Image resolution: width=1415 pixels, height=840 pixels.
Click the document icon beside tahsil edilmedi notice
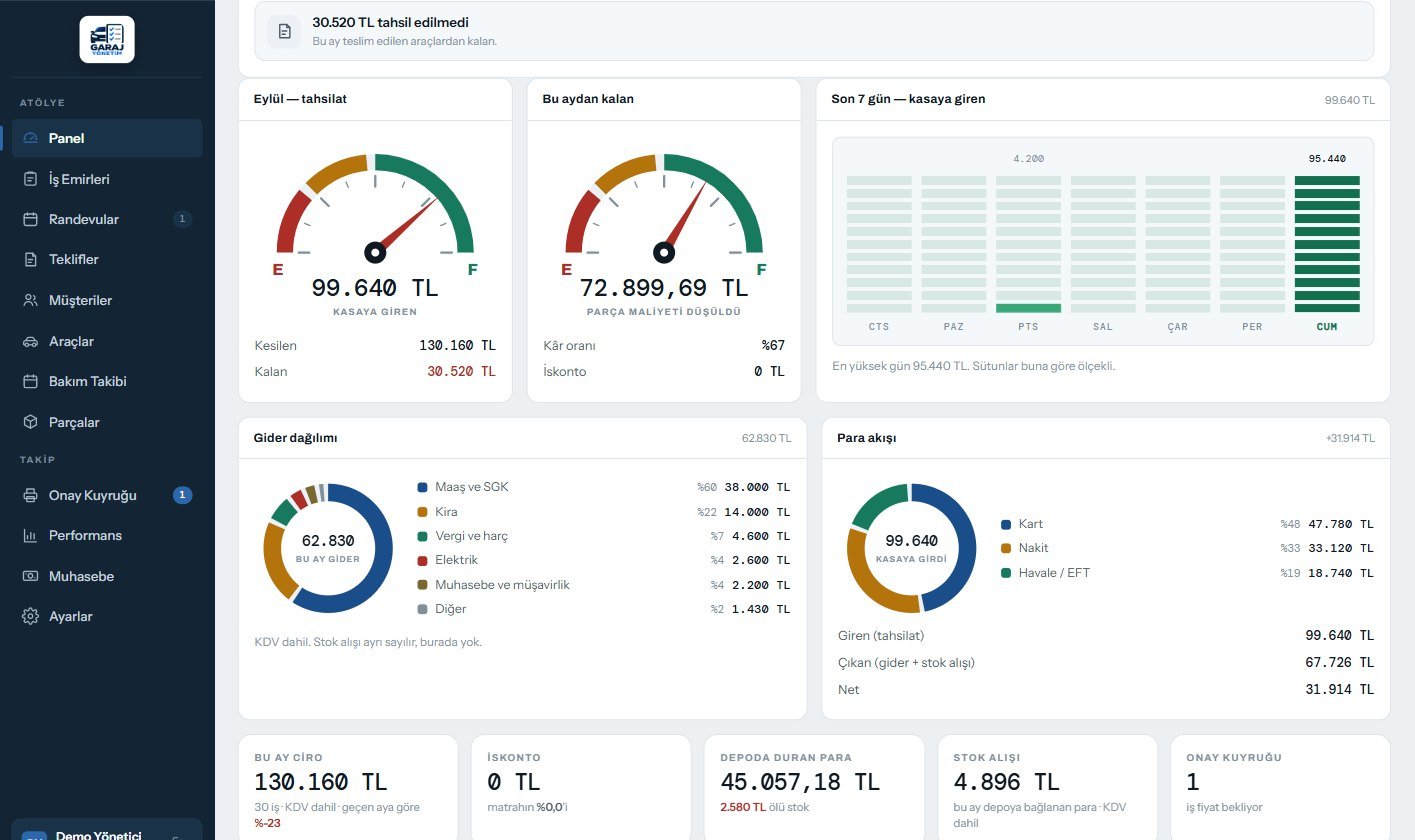click(284, 31)
